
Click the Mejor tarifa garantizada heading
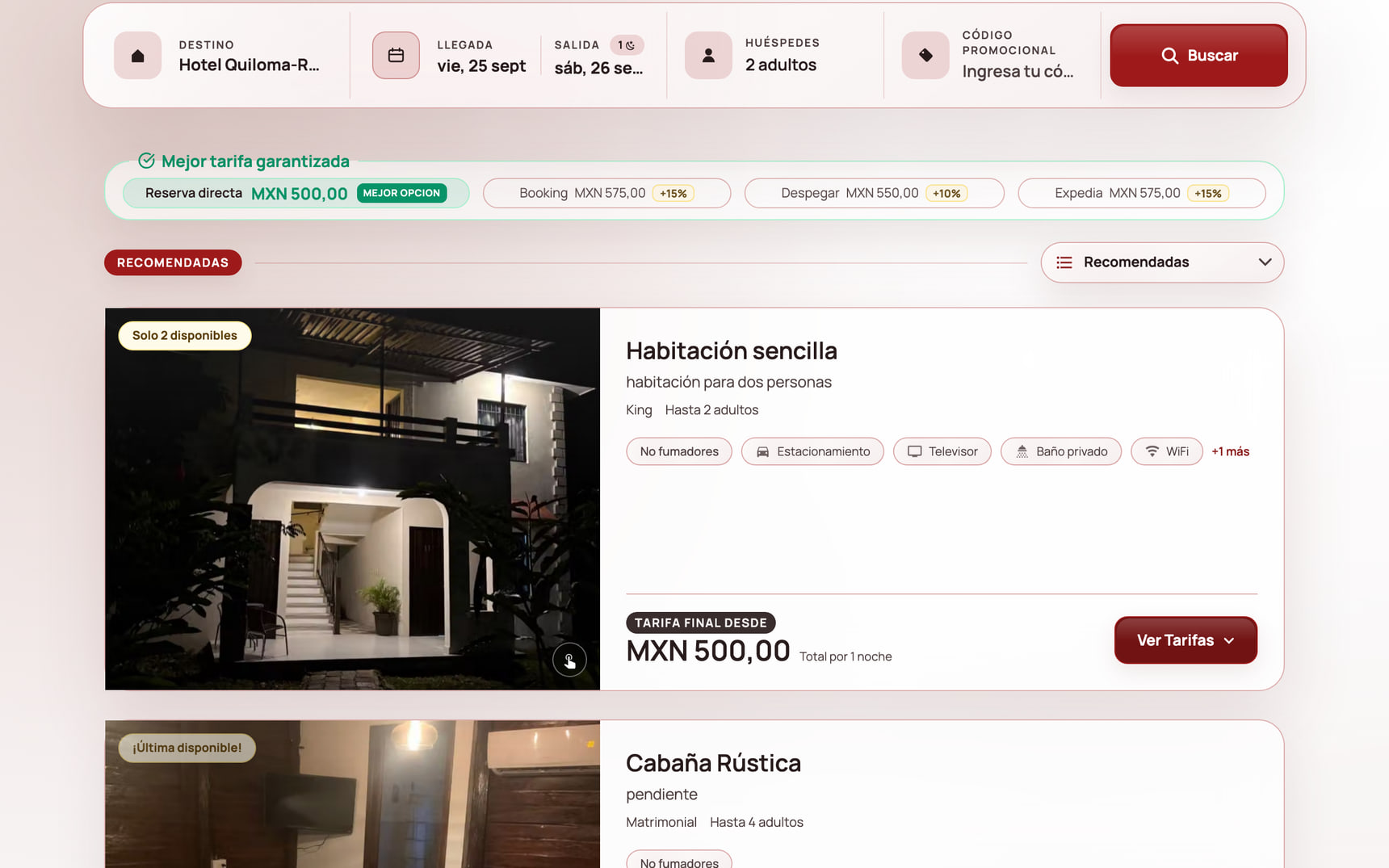[x=255, y=161]
